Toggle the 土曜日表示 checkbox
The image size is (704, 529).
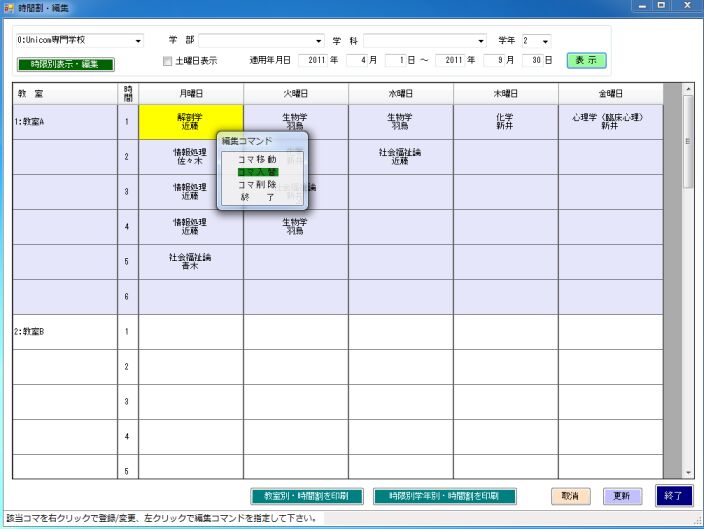click(x=167, y=61)
